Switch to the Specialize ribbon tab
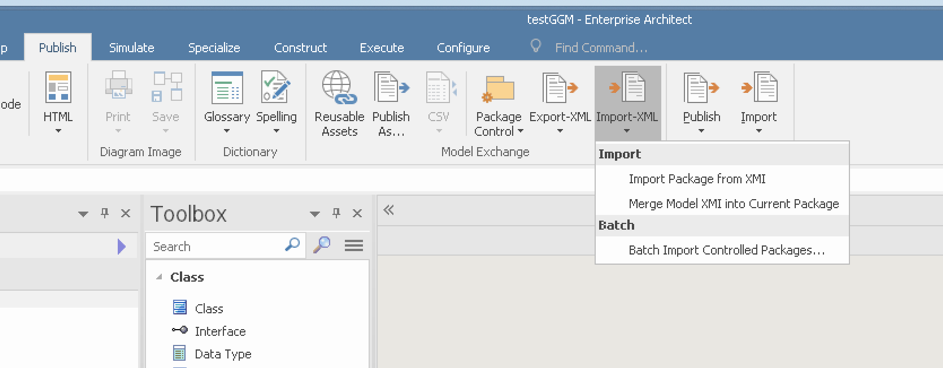Viewport: 943px width, 368px height. tap(214, 48)
